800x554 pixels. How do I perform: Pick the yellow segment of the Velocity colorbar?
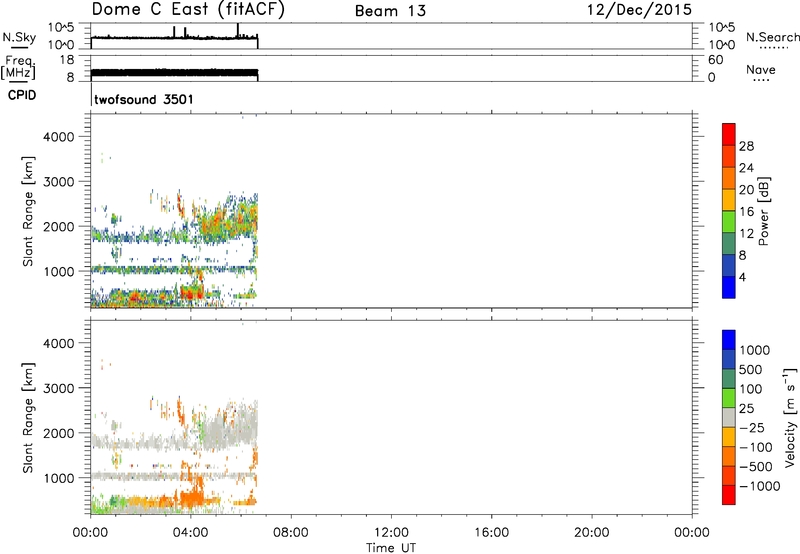coord(729,437)
